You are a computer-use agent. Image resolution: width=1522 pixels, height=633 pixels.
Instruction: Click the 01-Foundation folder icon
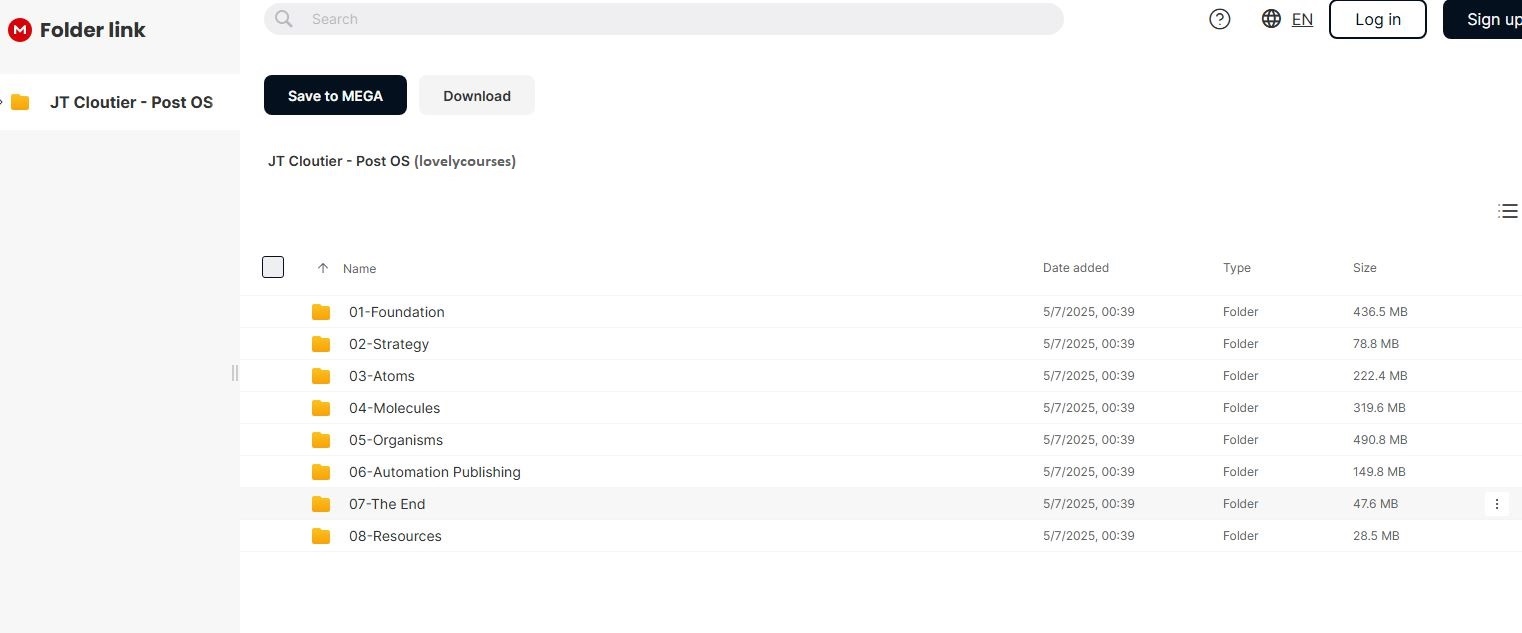[321, 312]
